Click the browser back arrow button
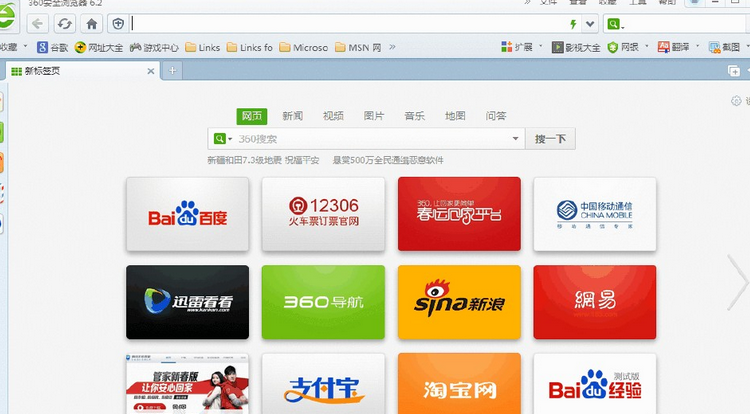Screen dimensions: 750x414 coord(37,23)
